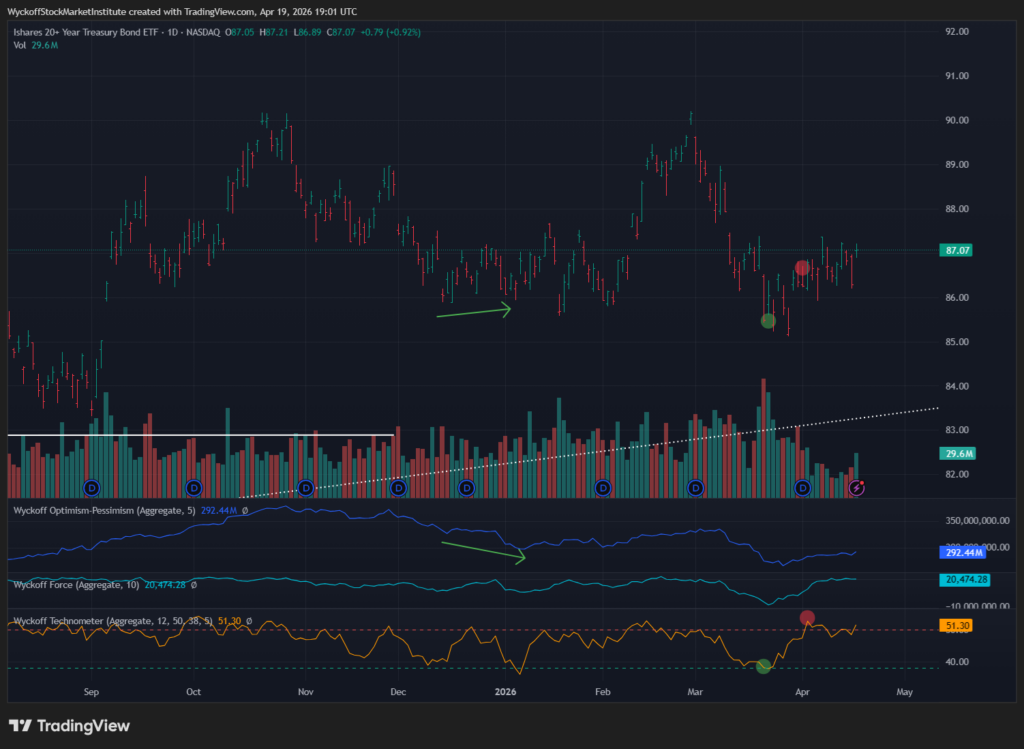The height and width of the screenshot is (749, 1024).
Task: Click the dividend D marker above Sep
Action: coord(92,487)
